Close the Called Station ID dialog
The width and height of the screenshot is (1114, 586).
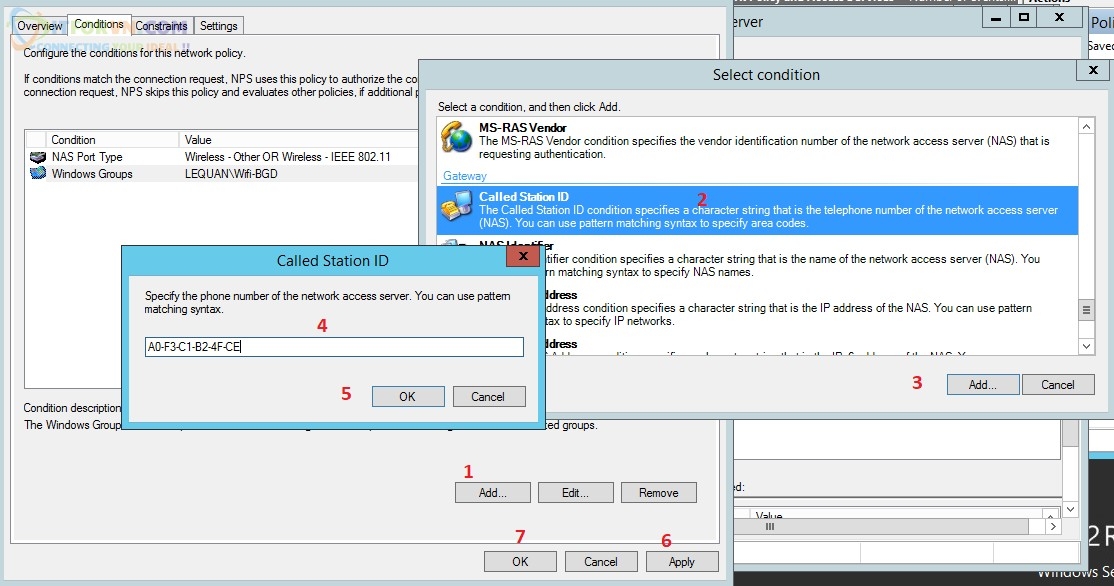522,257
